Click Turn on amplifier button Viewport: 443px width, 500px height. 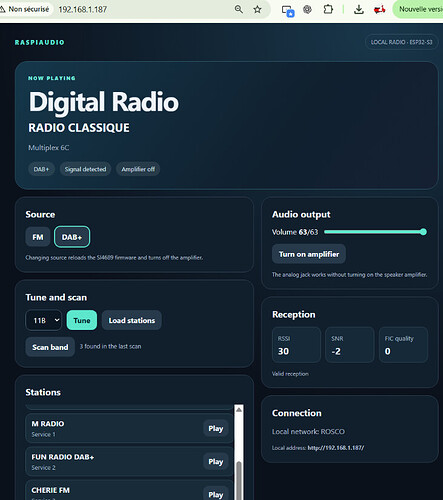point(309,254)
